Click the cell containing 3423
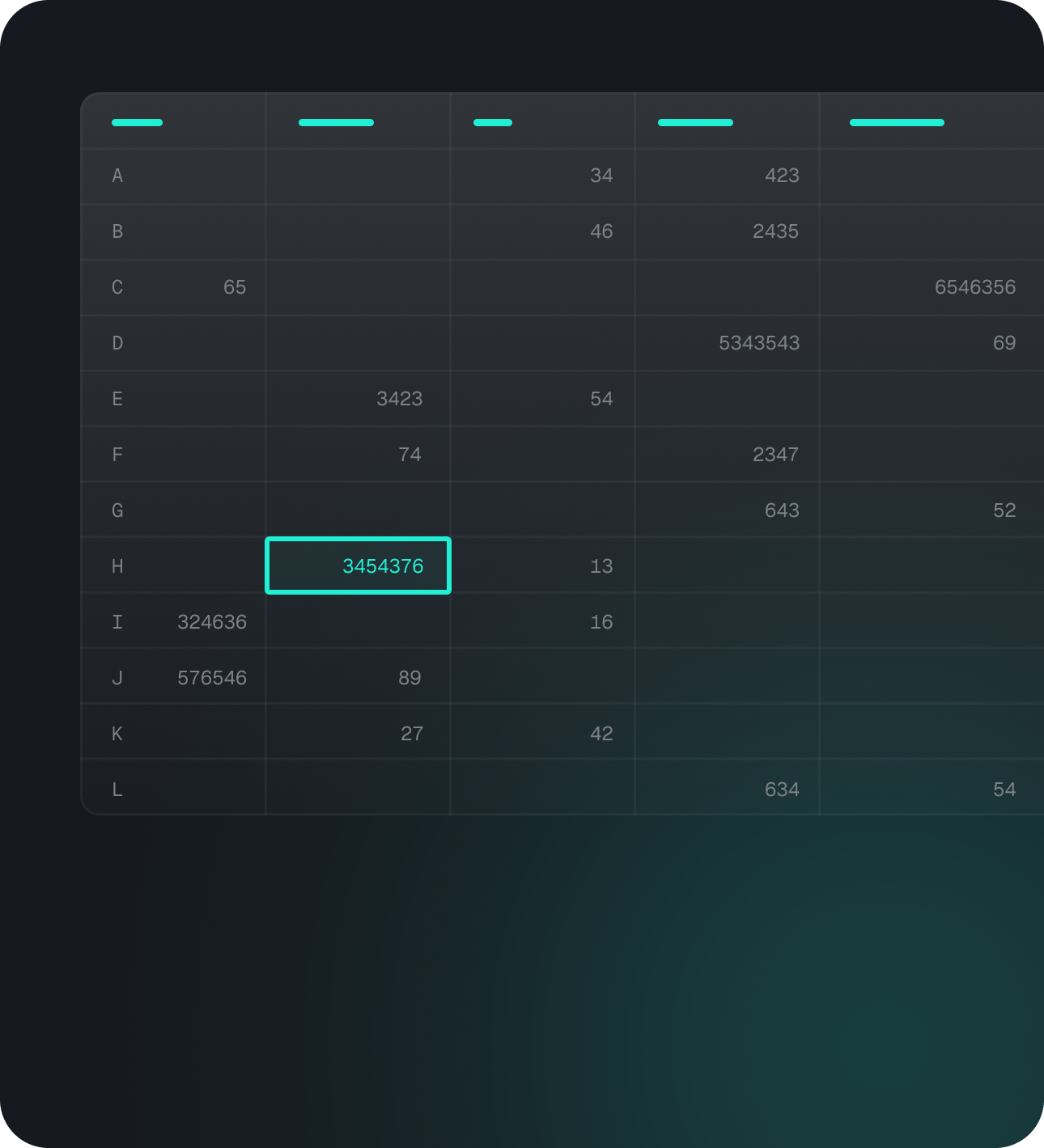This screenshot has height=1148, width=1044. [x=399, y=399]
